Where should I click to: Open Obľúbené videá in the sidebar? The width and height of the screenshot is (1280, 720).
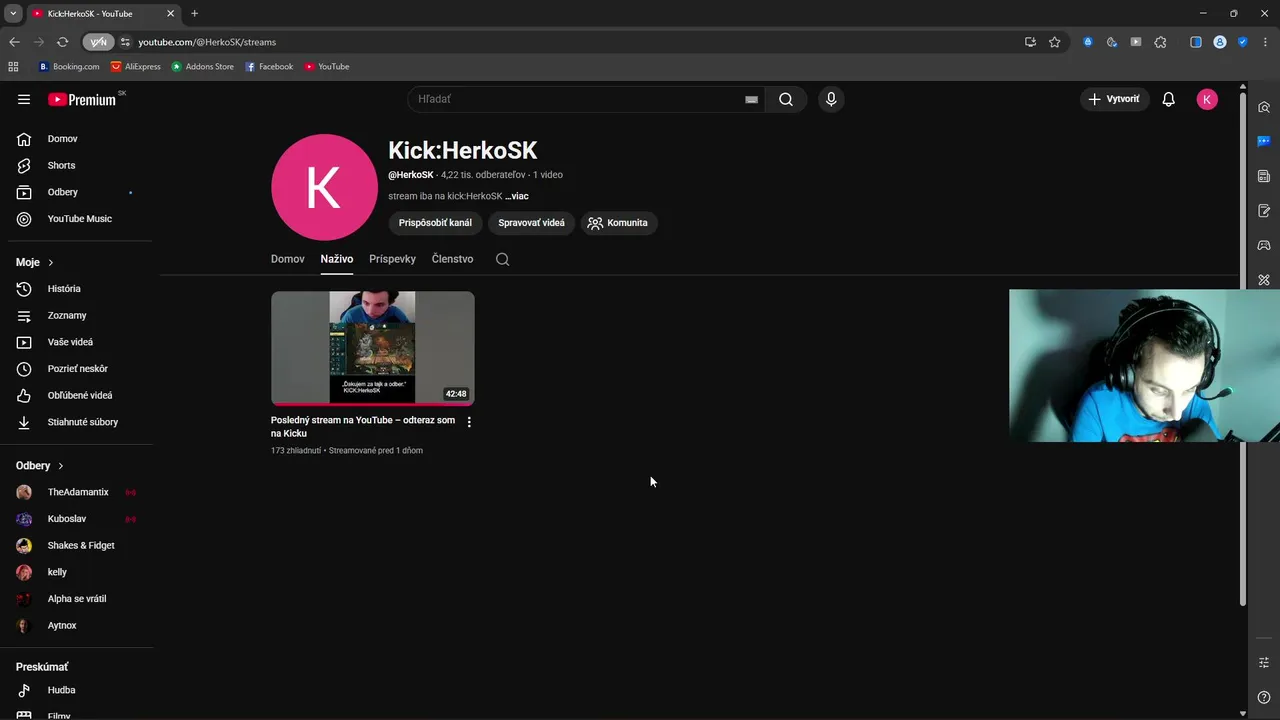(80, 395)
